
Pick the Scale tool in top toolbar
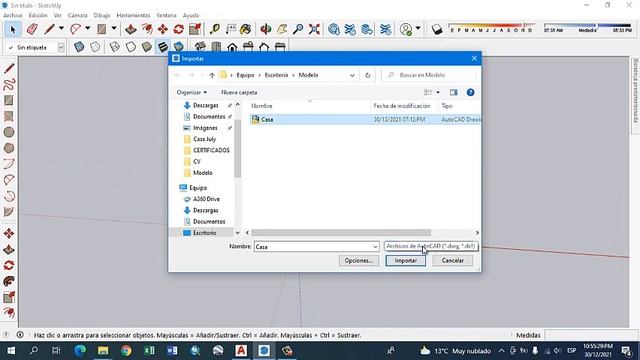[x=195, y=29]
